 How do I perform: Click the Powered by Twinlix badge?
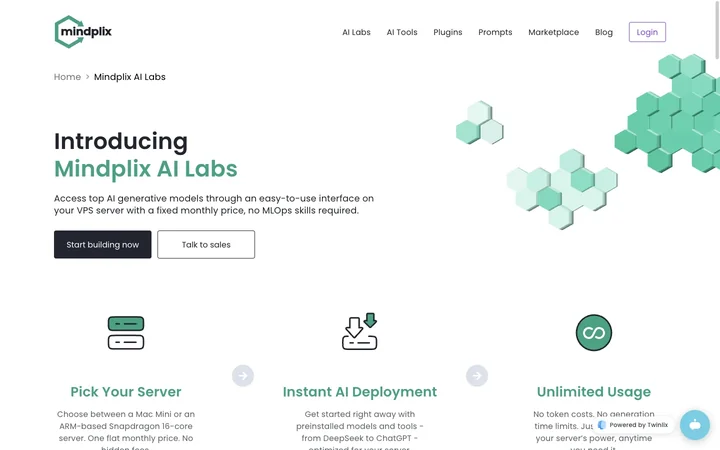pos(633,425)
